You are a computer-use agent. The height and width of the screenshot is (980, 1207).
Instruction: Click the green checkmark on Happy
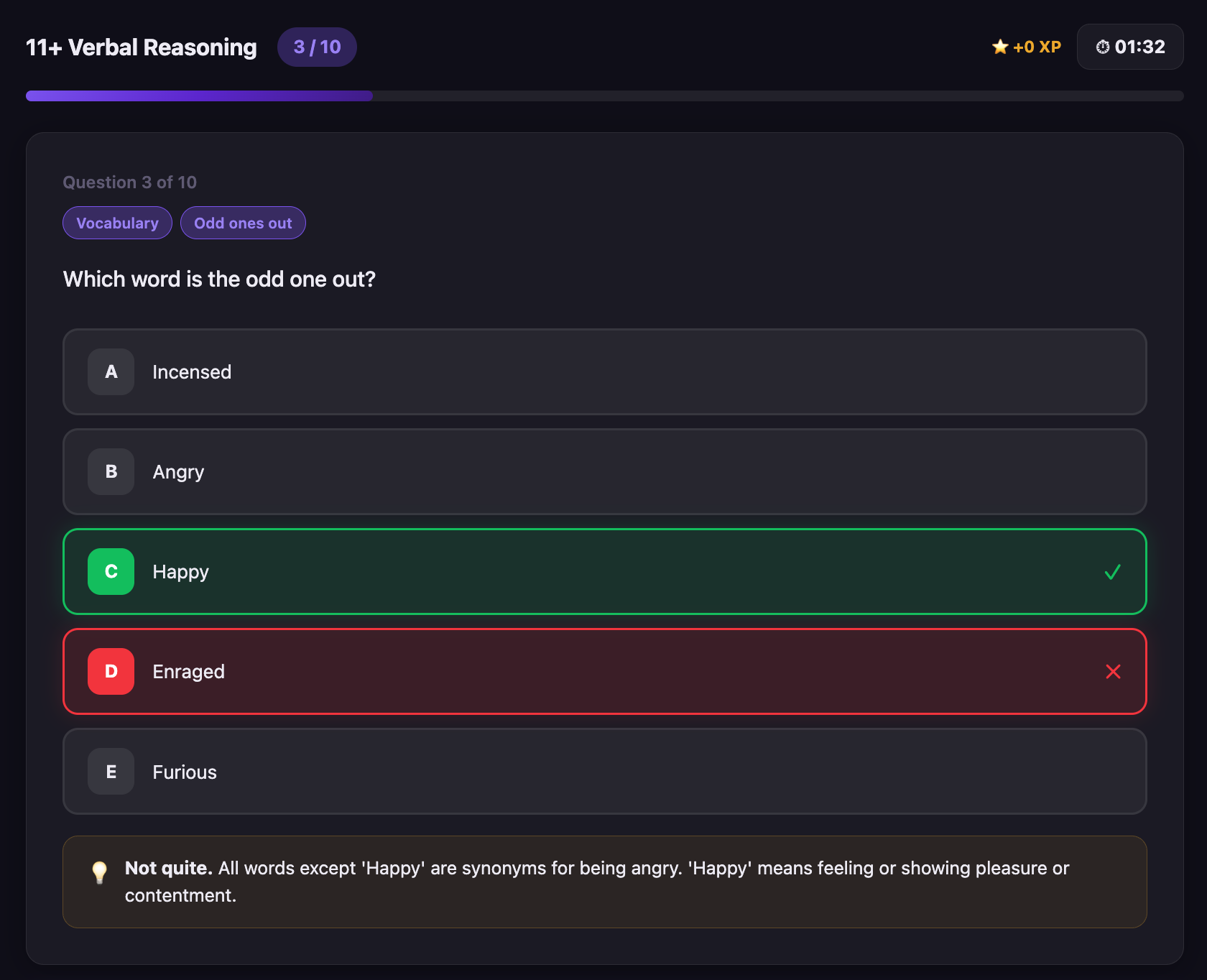click(x=1112, y=572)
